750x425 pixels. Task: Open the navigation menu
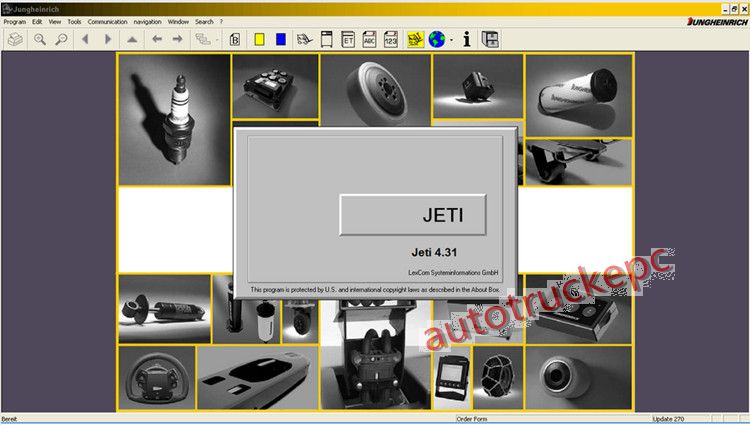147,22
